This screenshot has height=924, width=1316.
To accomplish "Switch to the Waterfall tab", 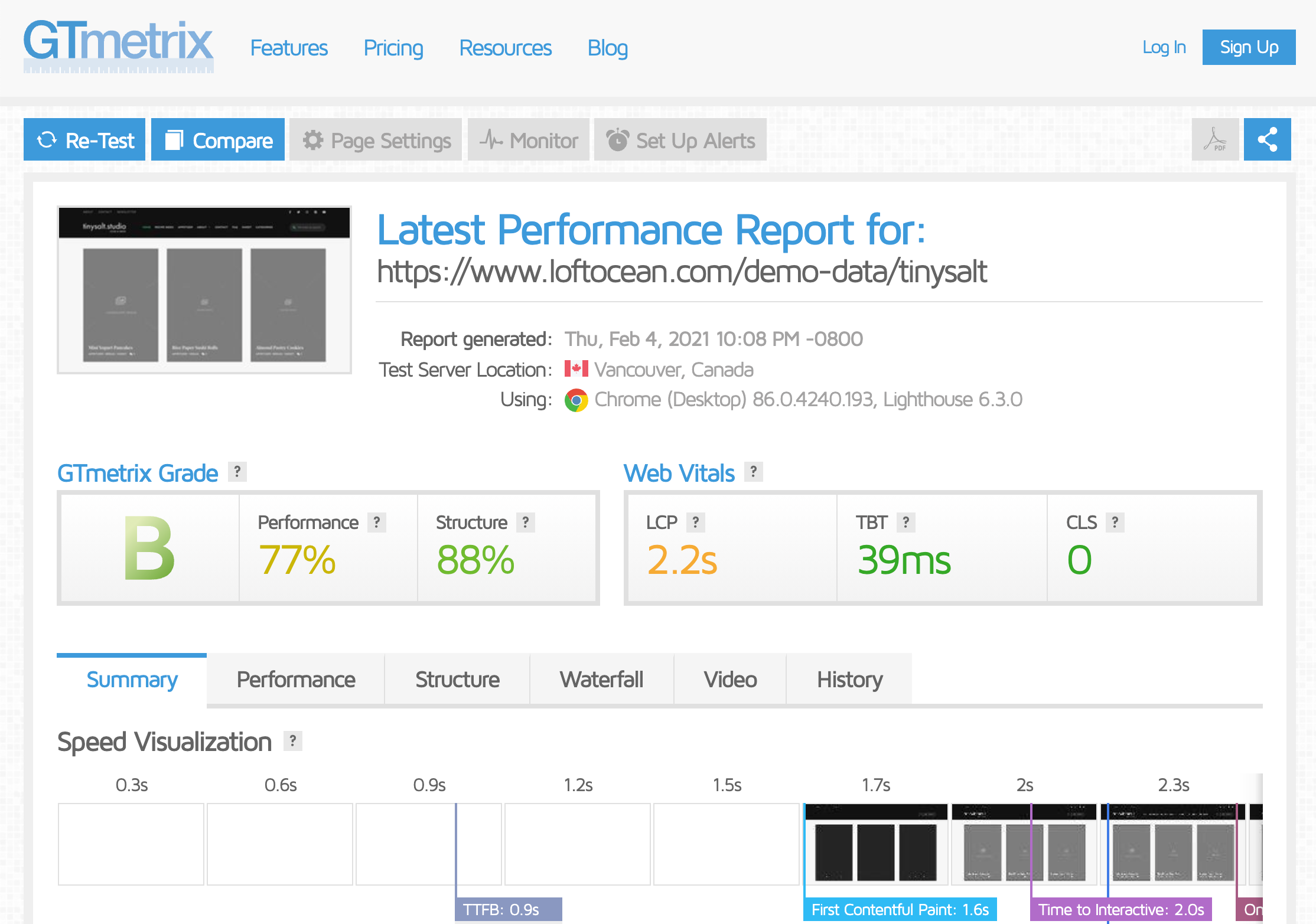I will 601,680.
